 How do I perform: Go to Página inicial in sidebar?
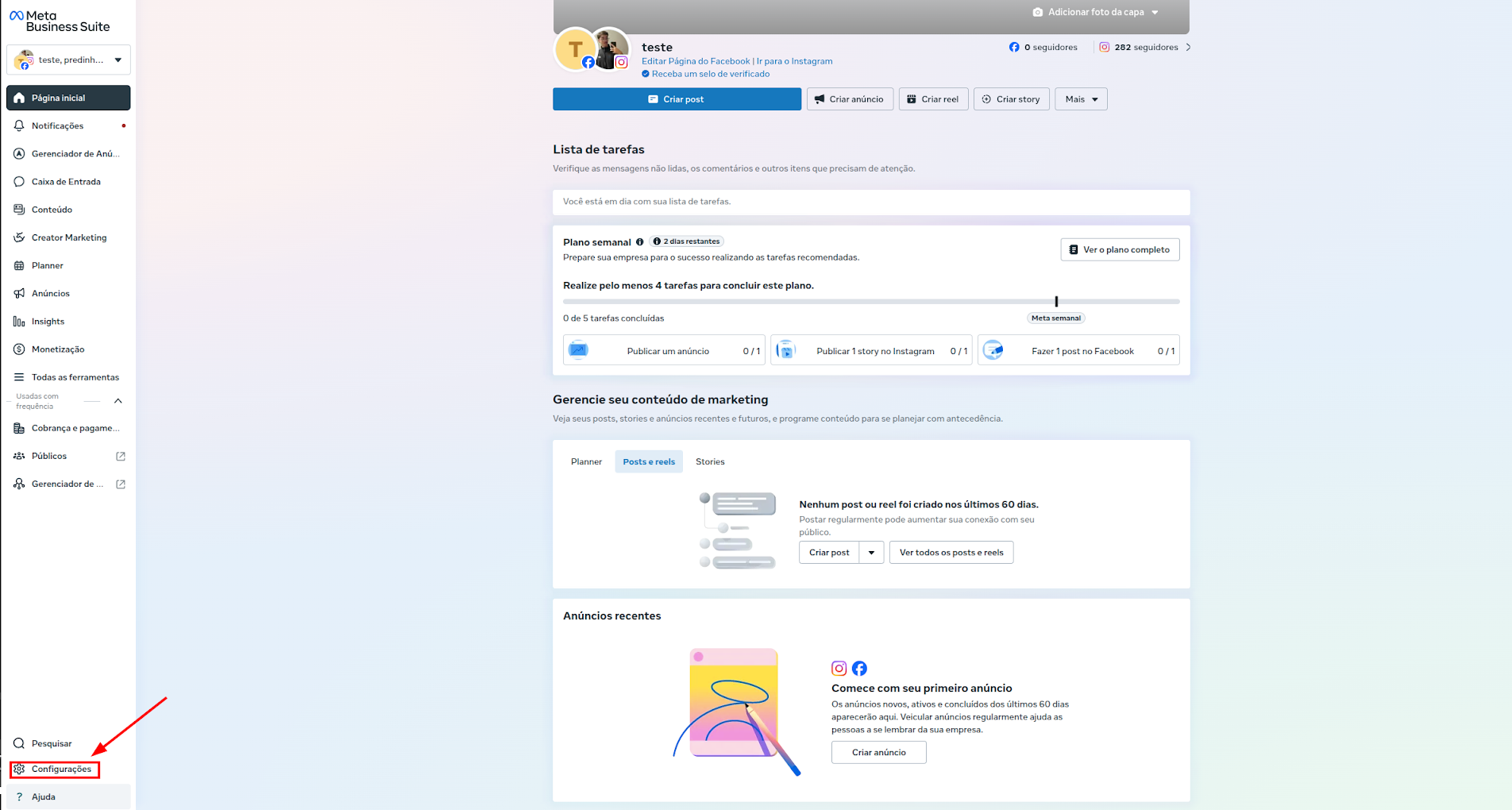(68, 98)
